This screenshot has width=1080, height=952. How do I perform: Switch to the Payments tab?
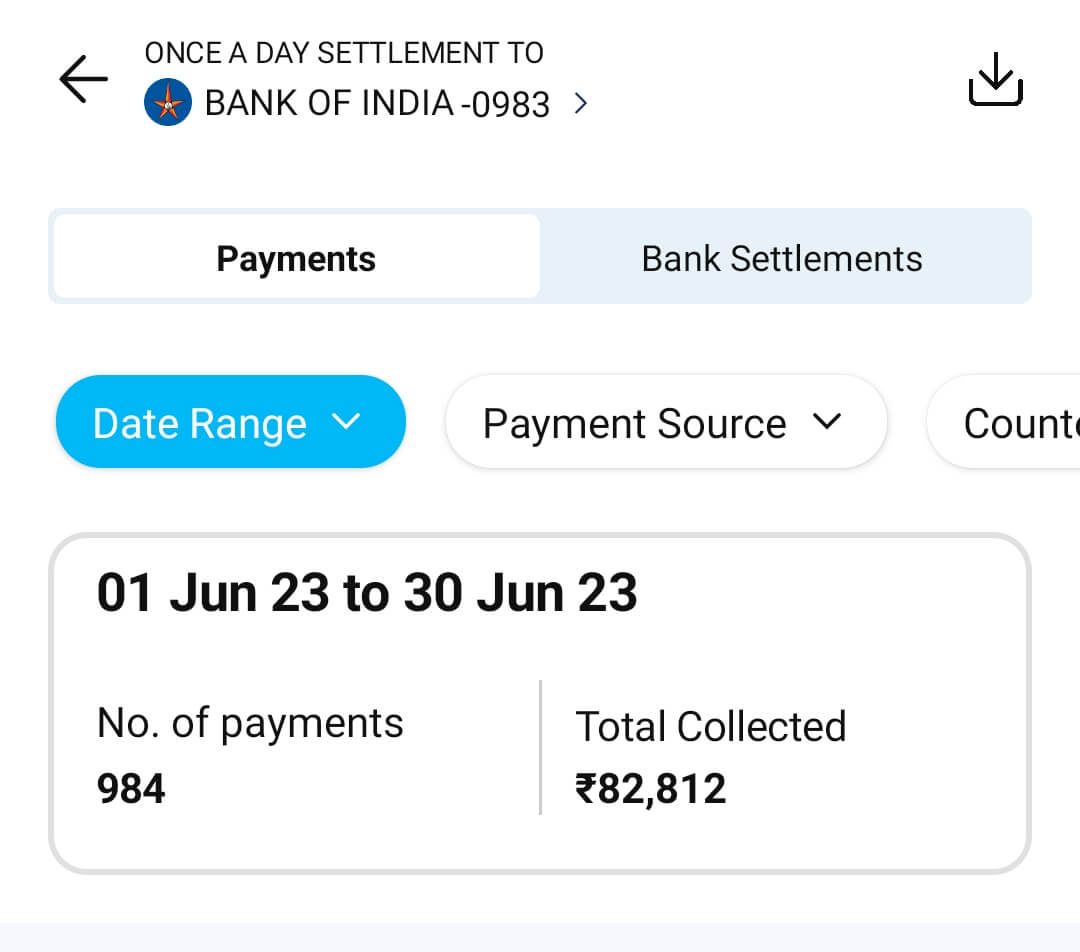(x=296, y=258)
